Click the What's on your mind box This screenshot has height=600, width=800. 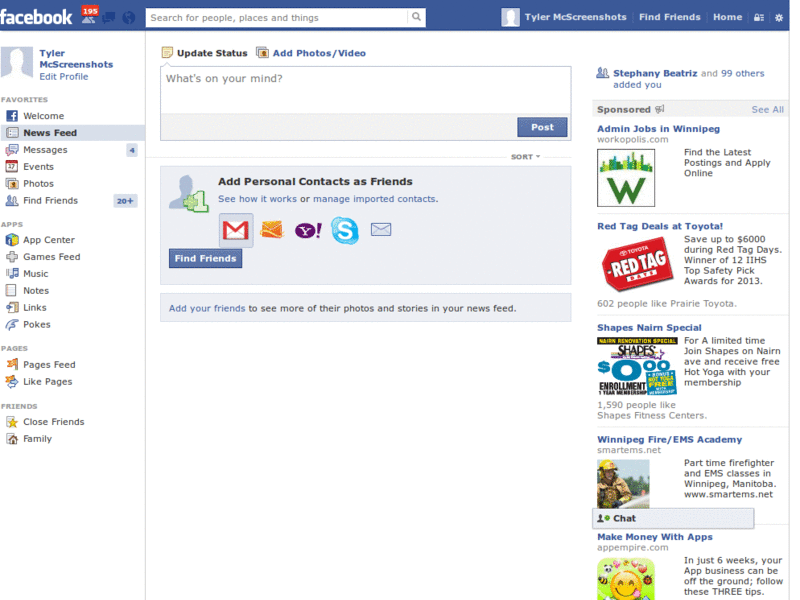coord(365,90)
